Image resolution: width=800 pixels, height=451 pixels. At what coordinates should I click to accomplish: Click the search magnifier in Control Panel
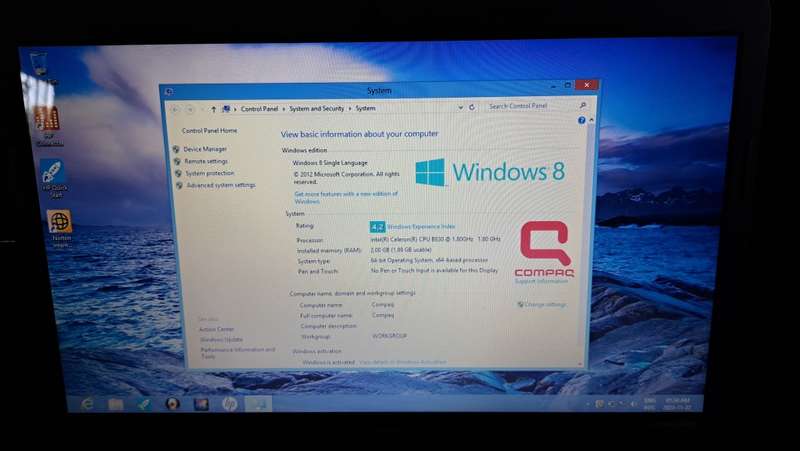(583, 105)
